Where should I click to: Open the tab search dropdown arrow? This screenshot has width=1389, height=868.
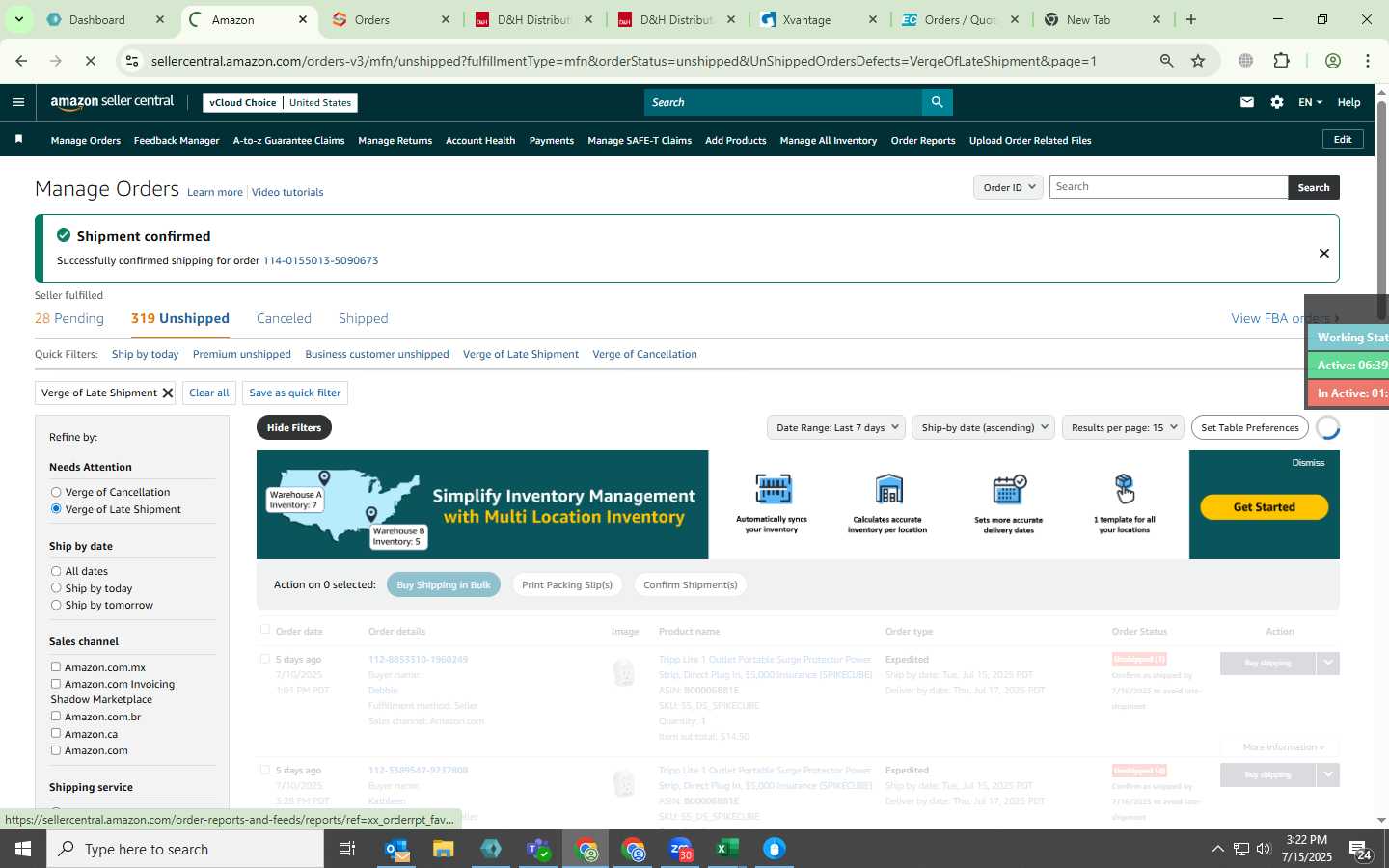(x=18, y=19)
